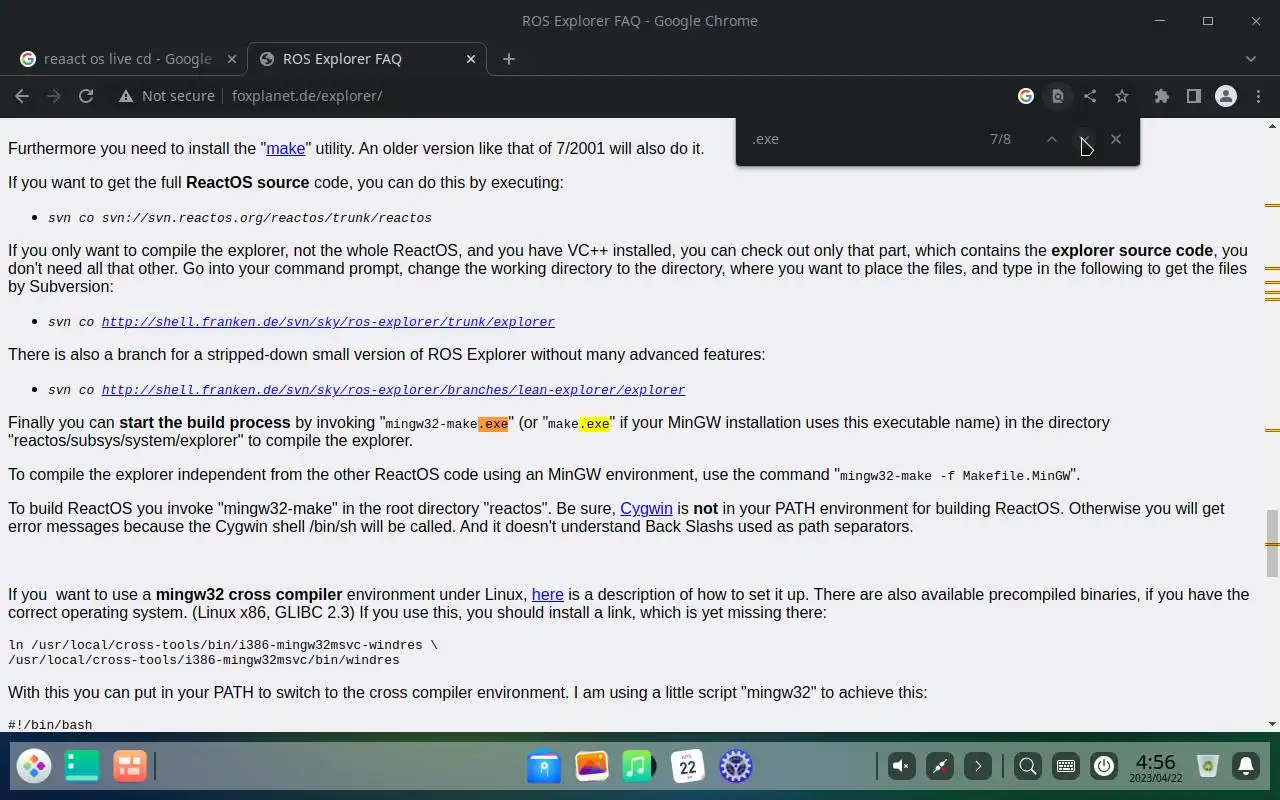The image size is (1280, 800).
Task: Click the '#!/bin/bash' line
Action: [x=50, y=725]
